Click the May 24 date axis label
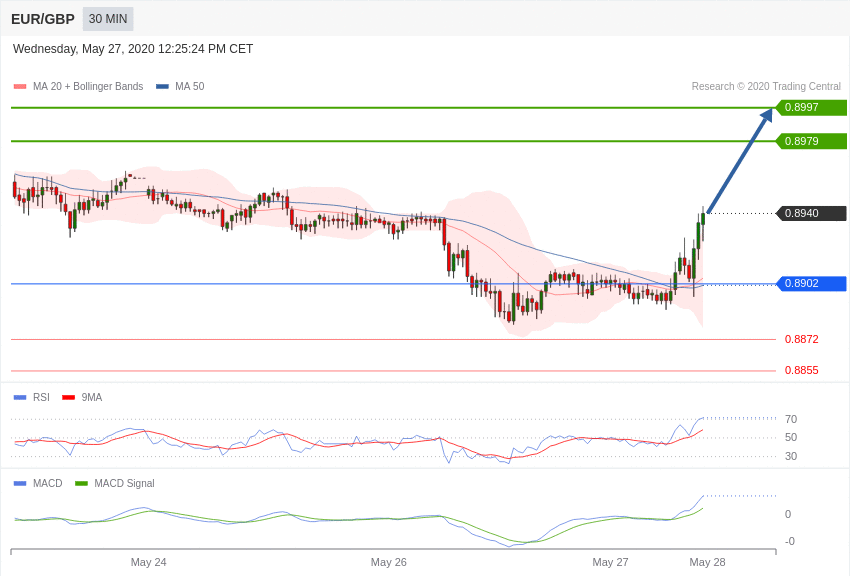Screen dimensions: 850x576 (149, 562)
